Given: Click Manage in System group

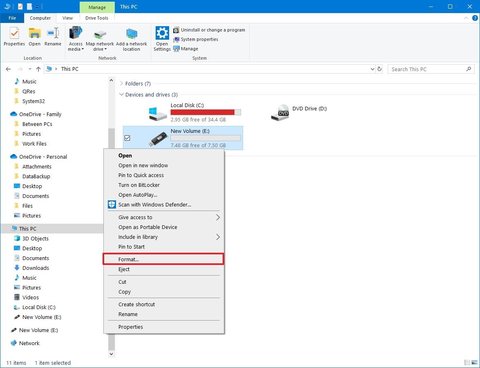Looking at the screenshot, I should pos(186,49).
